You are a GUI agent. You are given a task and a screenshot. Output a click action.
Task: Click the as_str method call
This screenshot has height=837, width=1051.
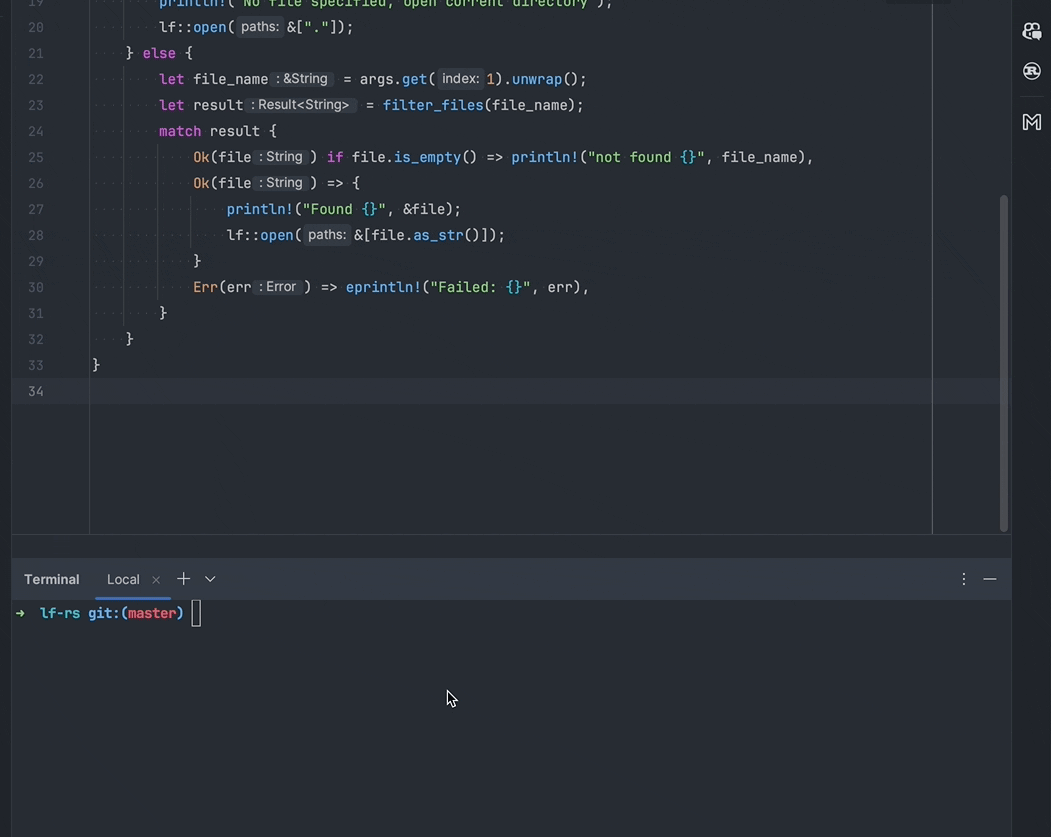pos(438,235)
